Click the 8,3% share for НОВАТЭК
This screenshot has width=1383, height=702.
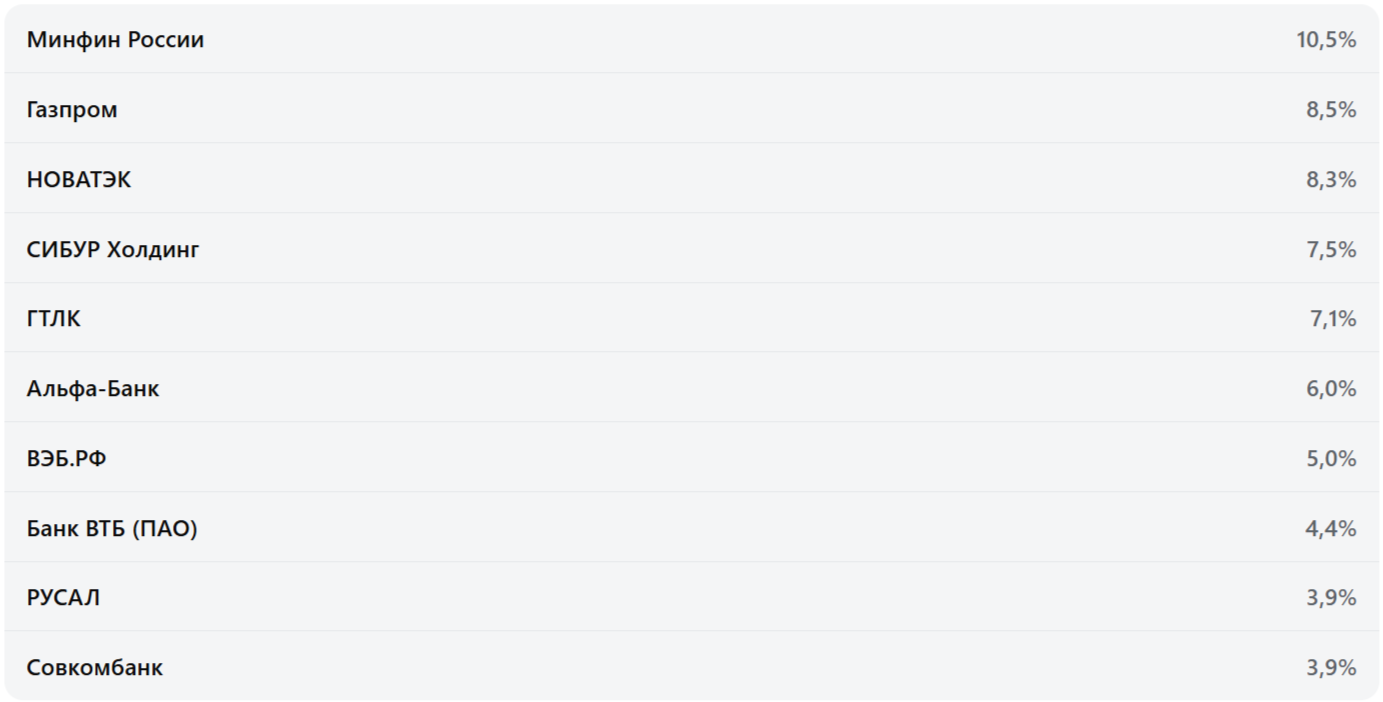click(1331, 180)
